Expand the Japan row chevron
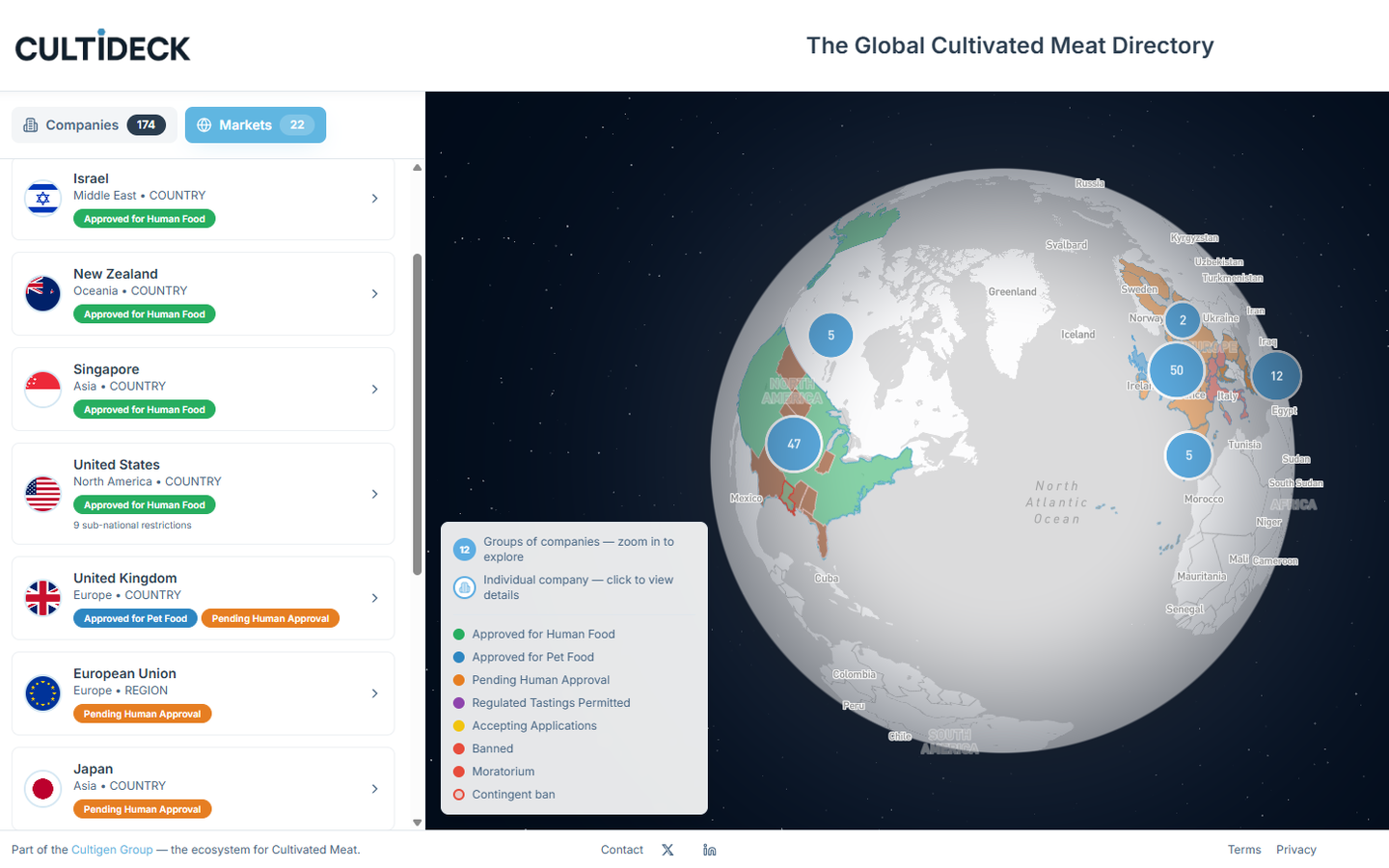 [x=375, y=789]
